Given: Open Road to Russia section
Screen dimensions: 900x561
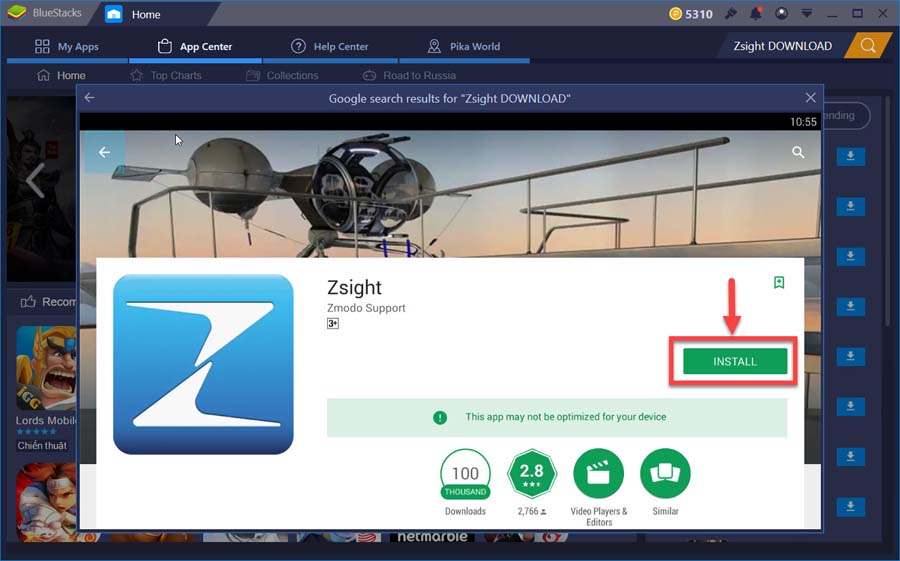Looking at the screenshot, I should coord(409,75).
